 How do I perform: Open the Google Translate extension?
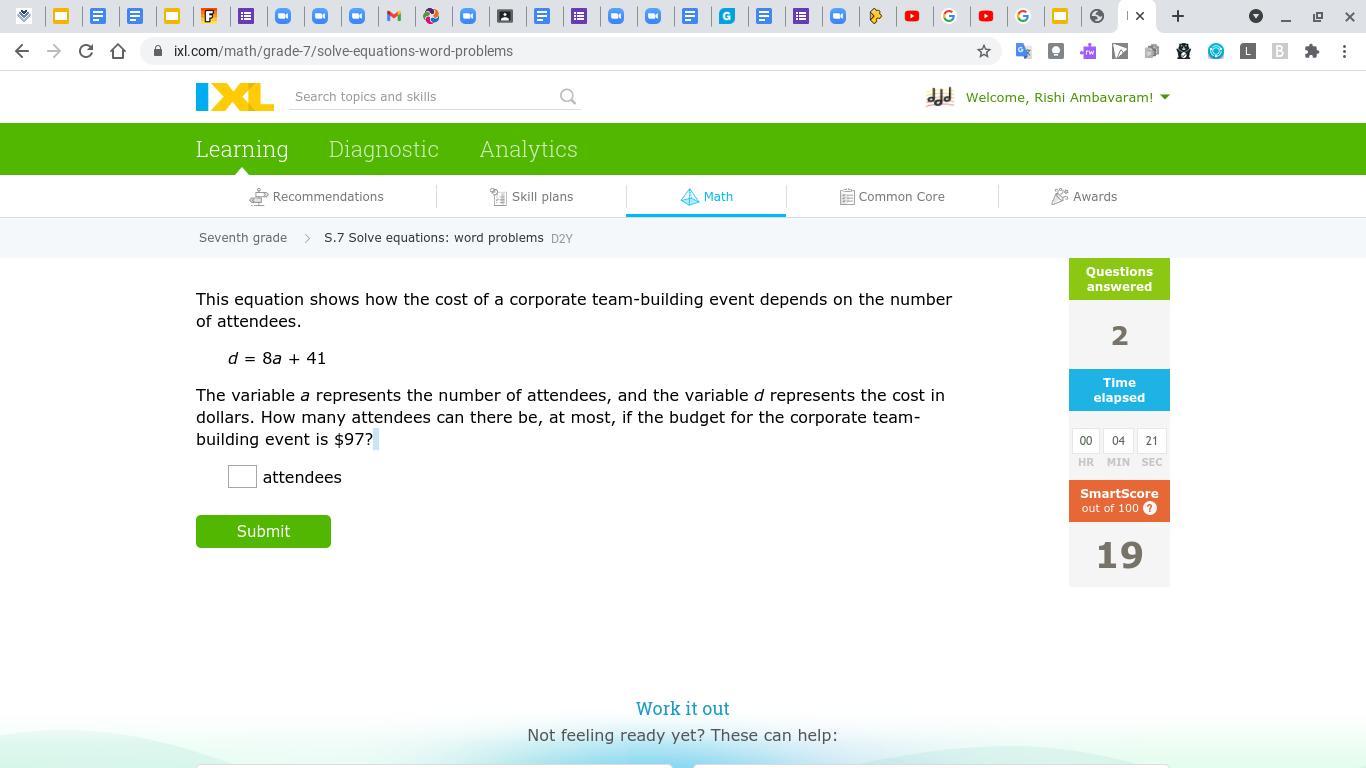pyautogui.click(x=1023, y=51)
